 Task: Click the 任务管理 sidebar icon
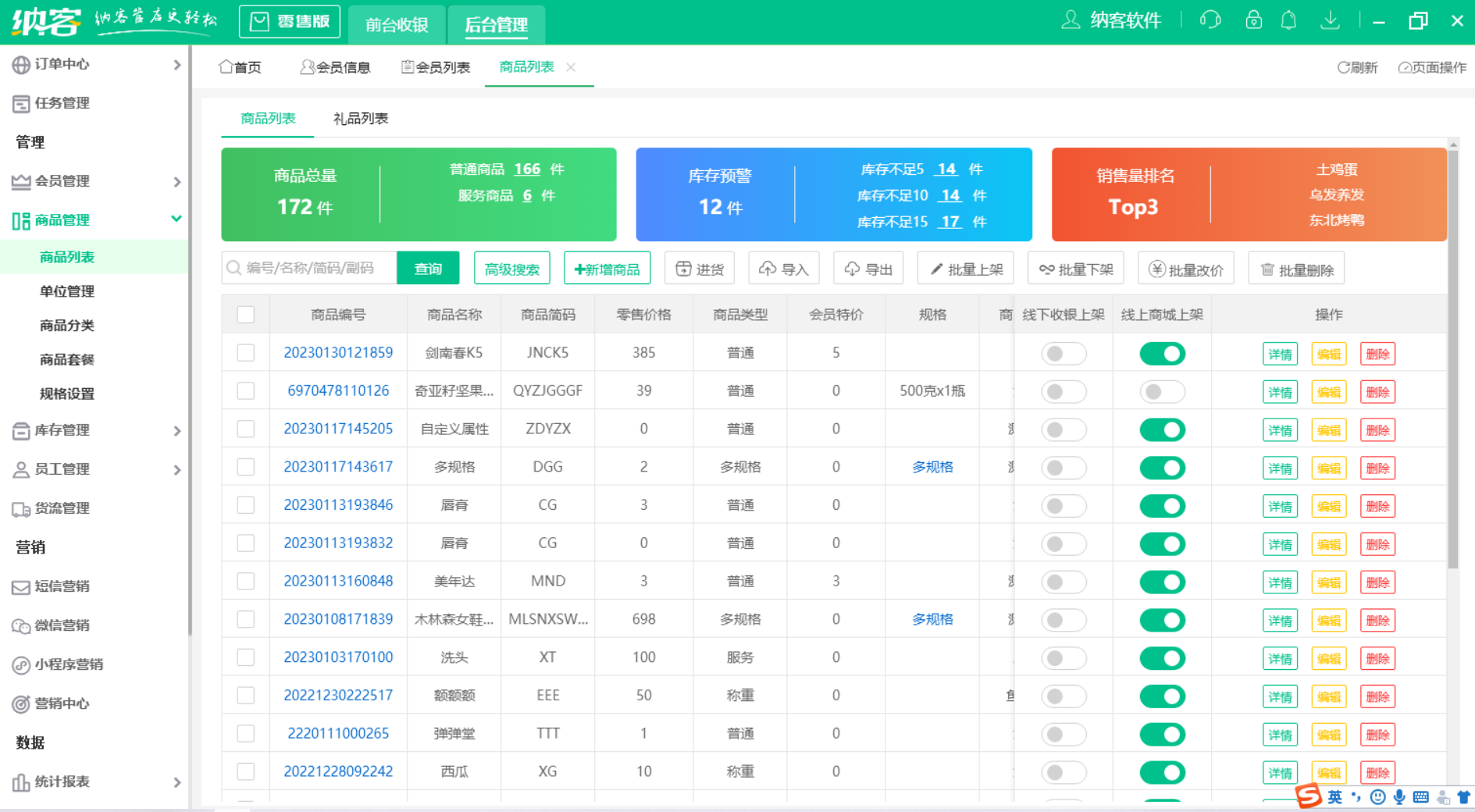click(x=21, y=104)
